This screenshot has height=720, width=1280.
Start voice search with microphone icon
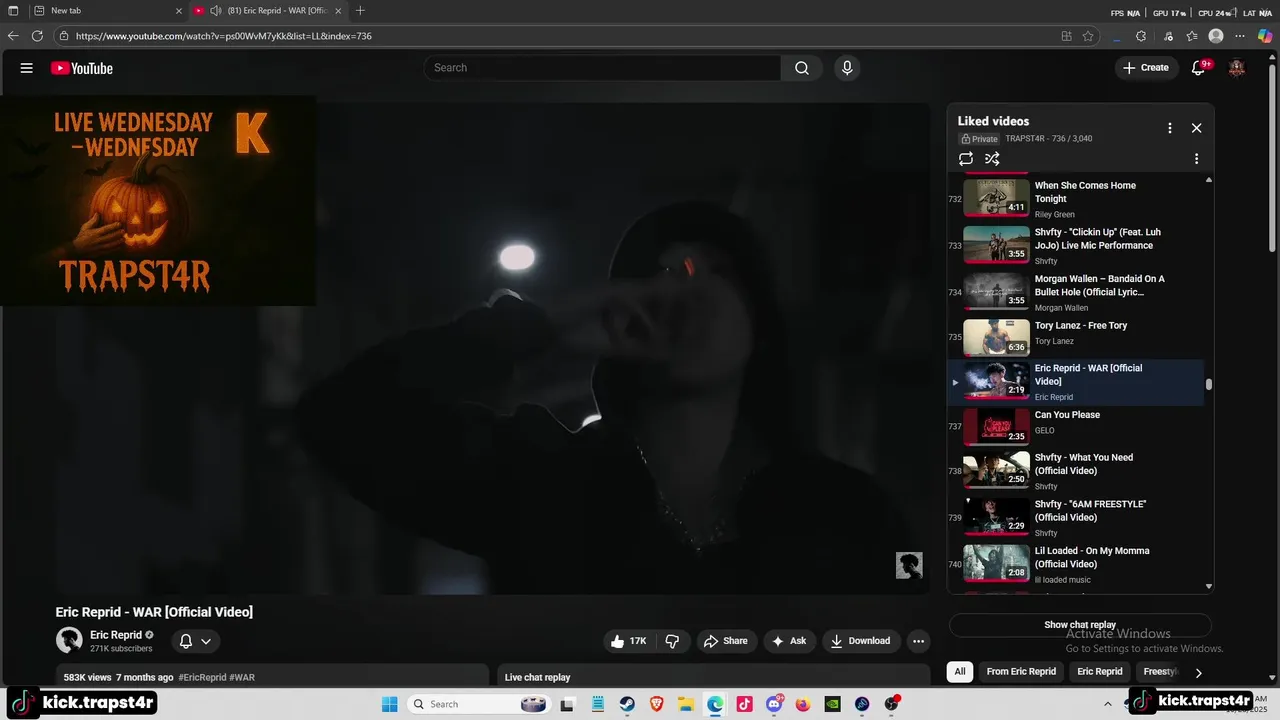847,68
